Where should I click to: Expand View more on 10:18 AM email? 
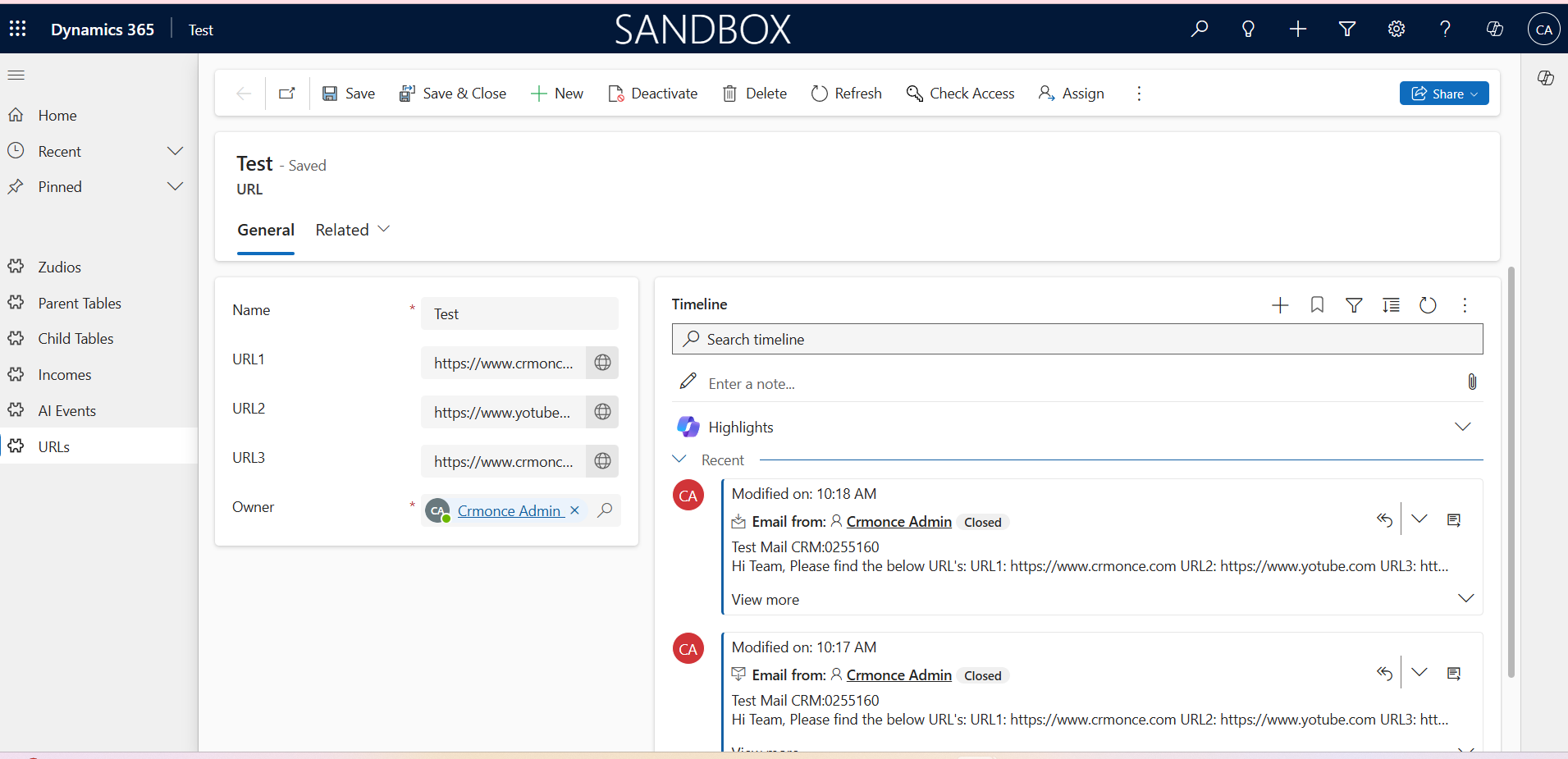tap(1466, 598)
